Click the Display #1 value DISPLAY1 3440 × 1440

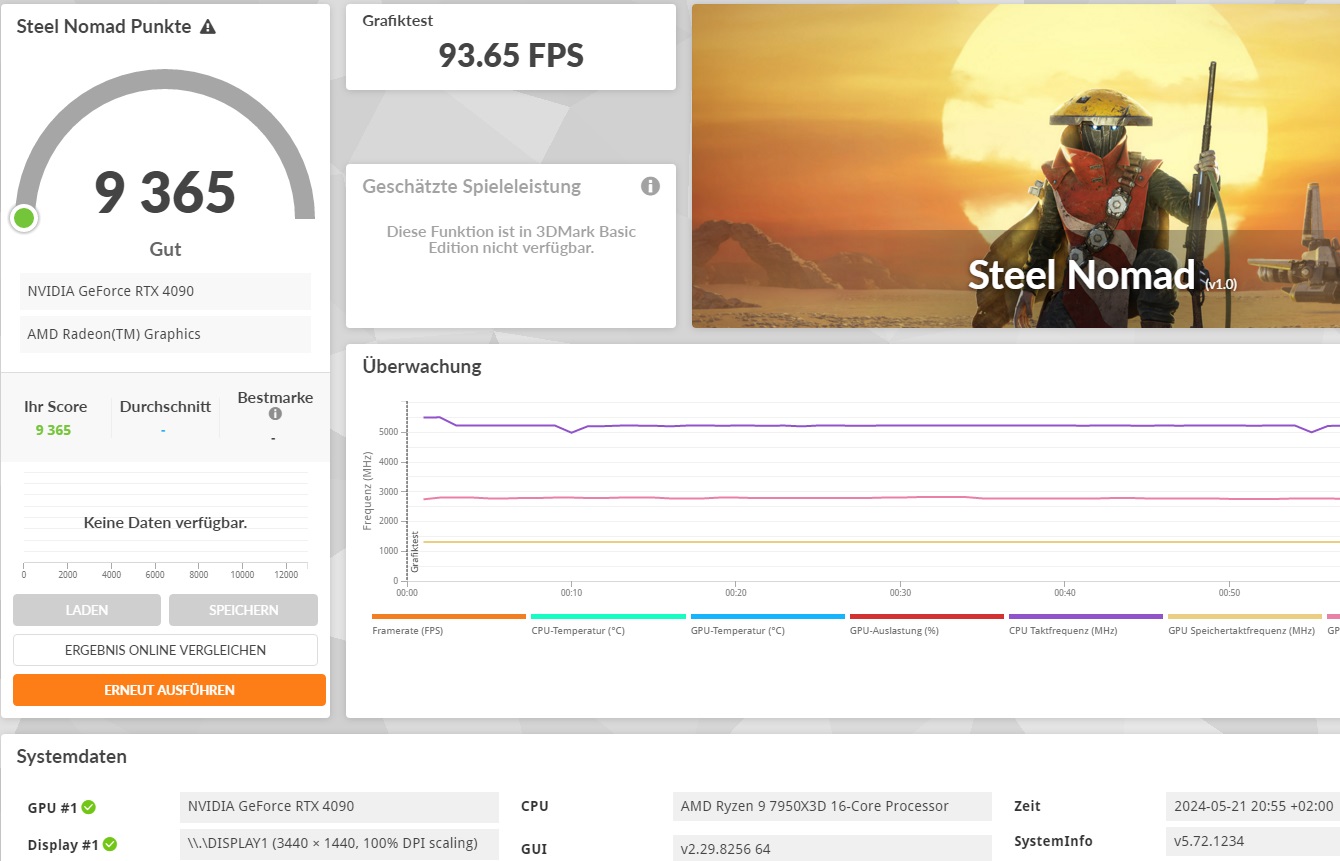coord(340,844)
